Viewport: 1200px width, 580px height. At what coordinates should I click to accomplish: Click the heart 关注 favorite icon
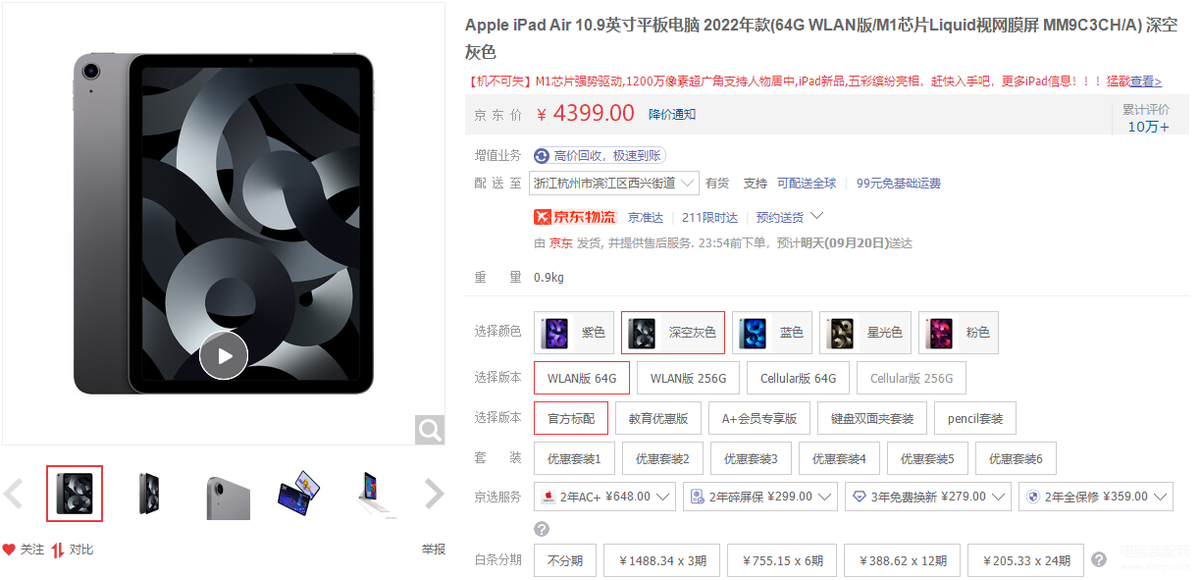click(x=9, y=549)
